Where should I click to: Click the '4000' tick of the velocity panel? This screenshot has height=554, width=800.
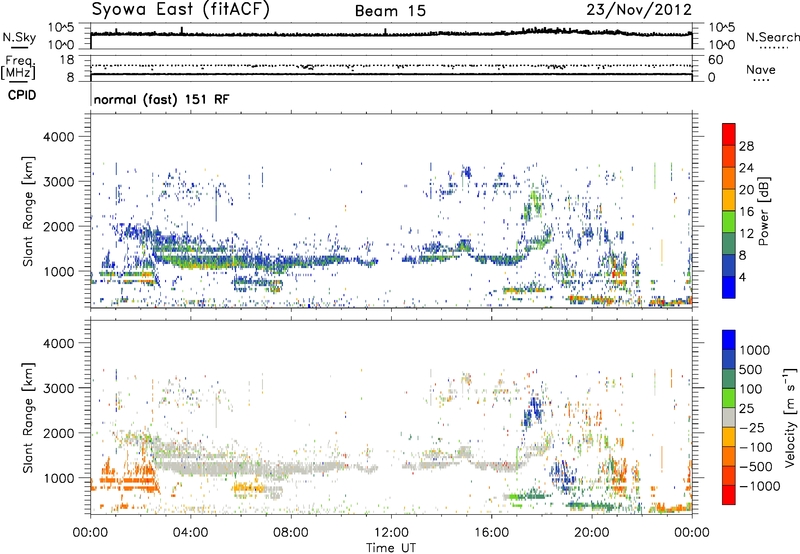(59, 343)
